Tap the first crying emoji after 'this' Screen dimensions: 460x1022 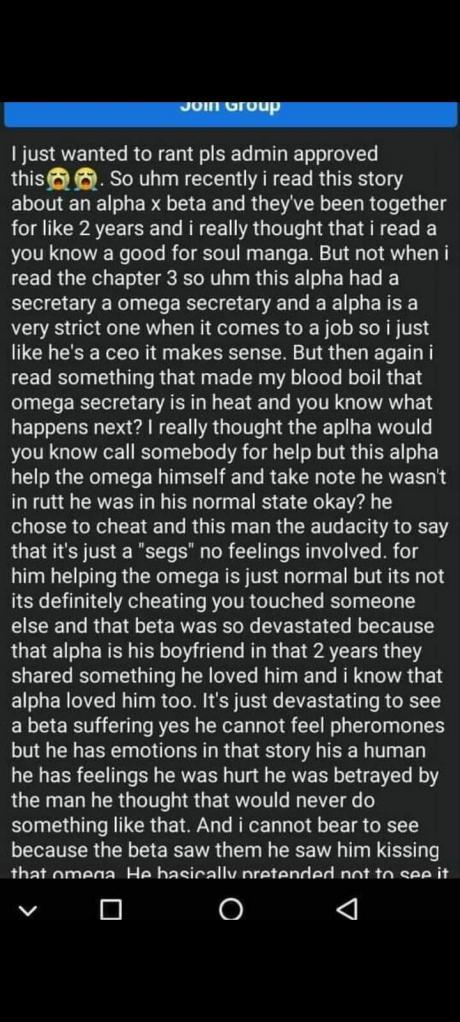click(58, 179)
